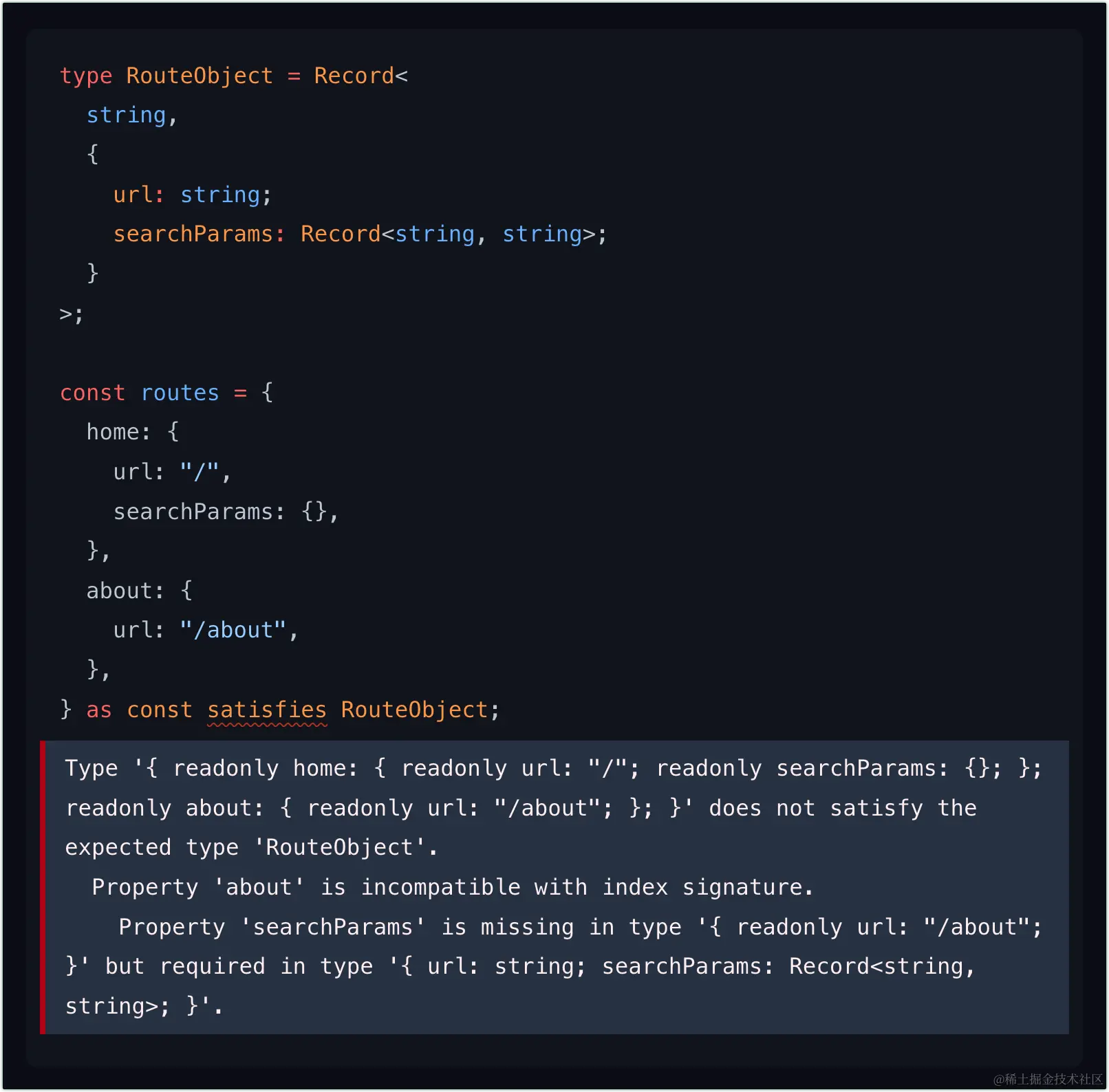
Task: Click the 'about' property key in routes
Action: tap(119, 591)
